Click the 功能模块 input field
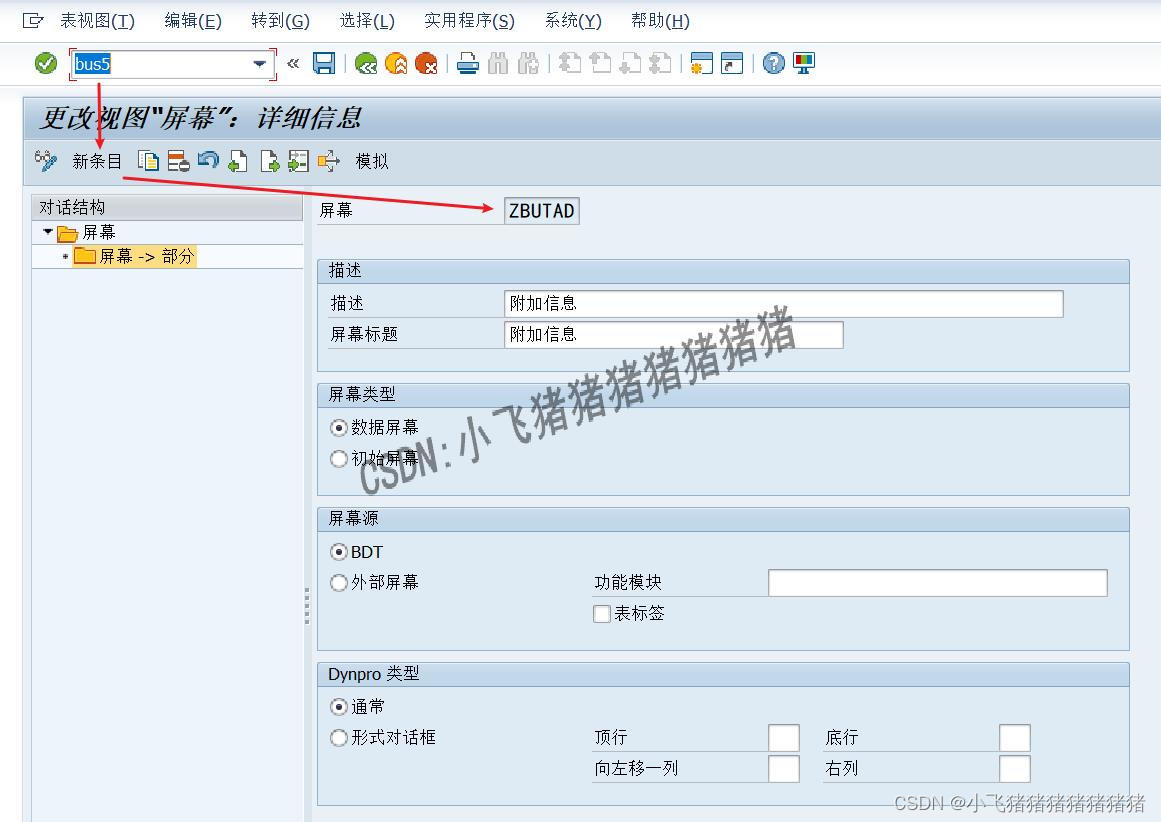The height and width of the screenshot is (822, 1161). [937, 583]
